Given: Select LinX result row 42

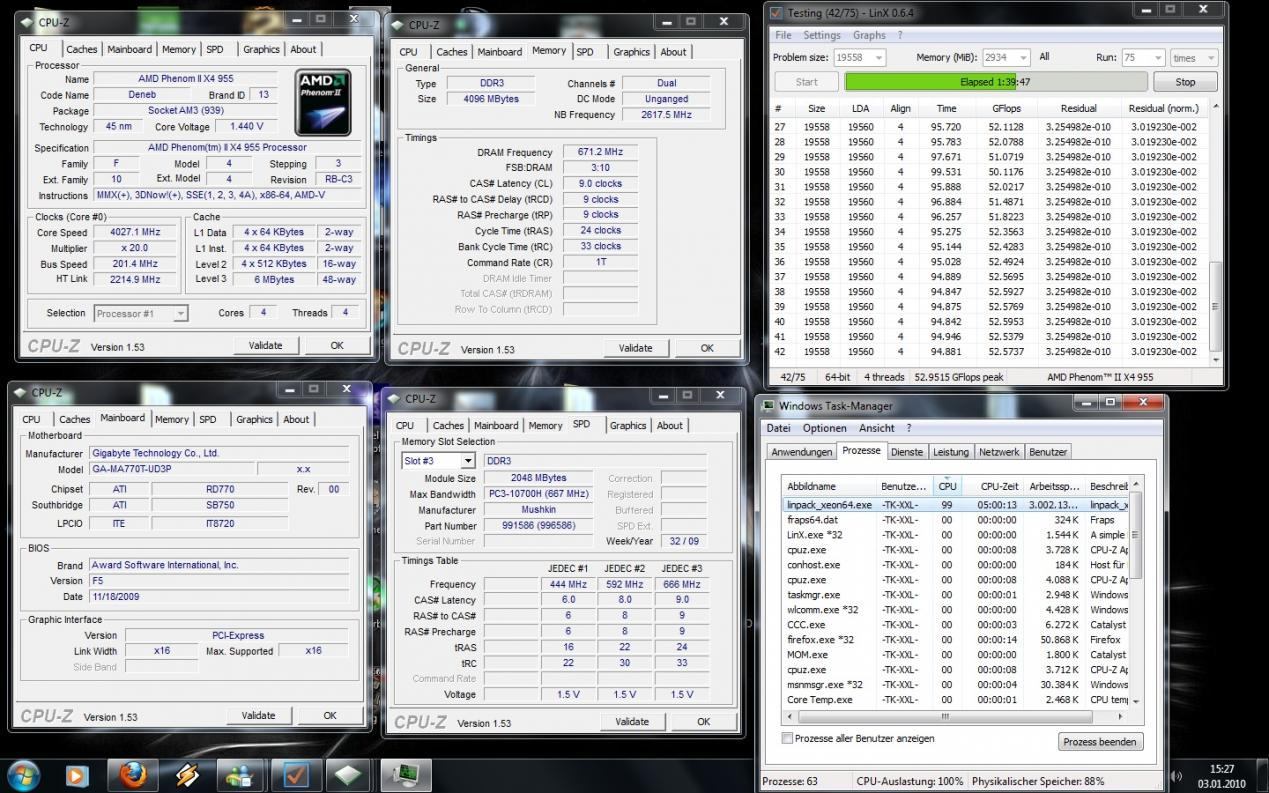Looking at the screenshot, I should [x=989, y=352].
